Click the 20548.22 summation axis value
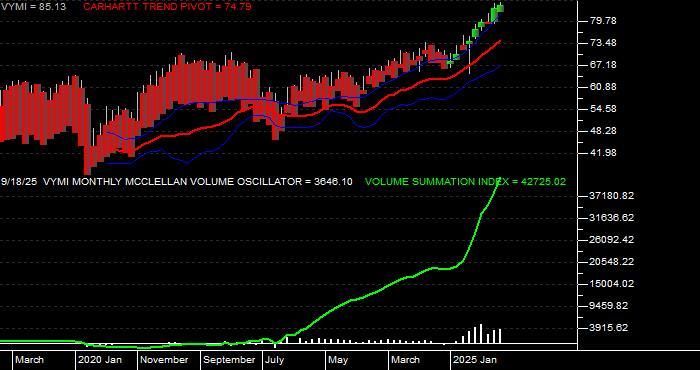The width and height of the screenshot is (700, 370). point(612,262)
